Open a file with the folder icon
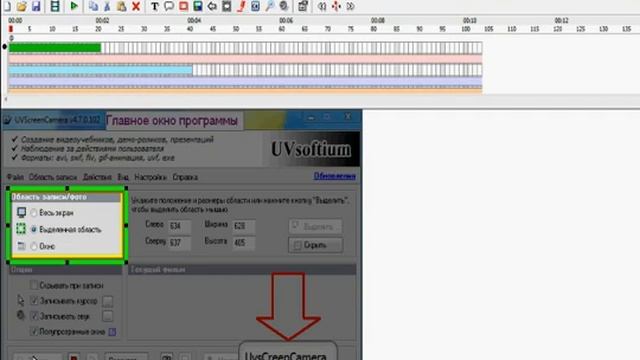The height and width of the screenshot is (360, 640). pyautogui.click(x=22, y=6)
